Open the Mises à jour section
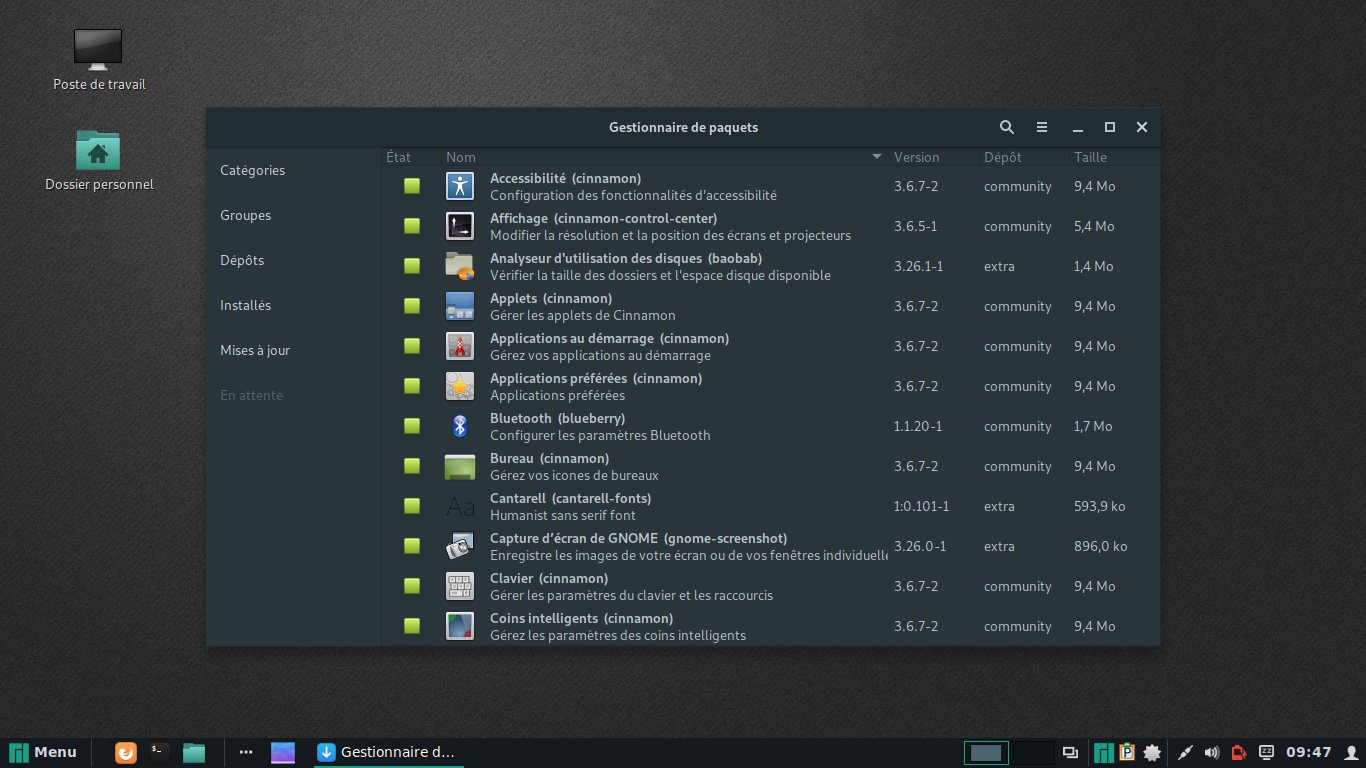Image resolution: width=1366 pixels, height=768 pixels. [x=255, y=350]
